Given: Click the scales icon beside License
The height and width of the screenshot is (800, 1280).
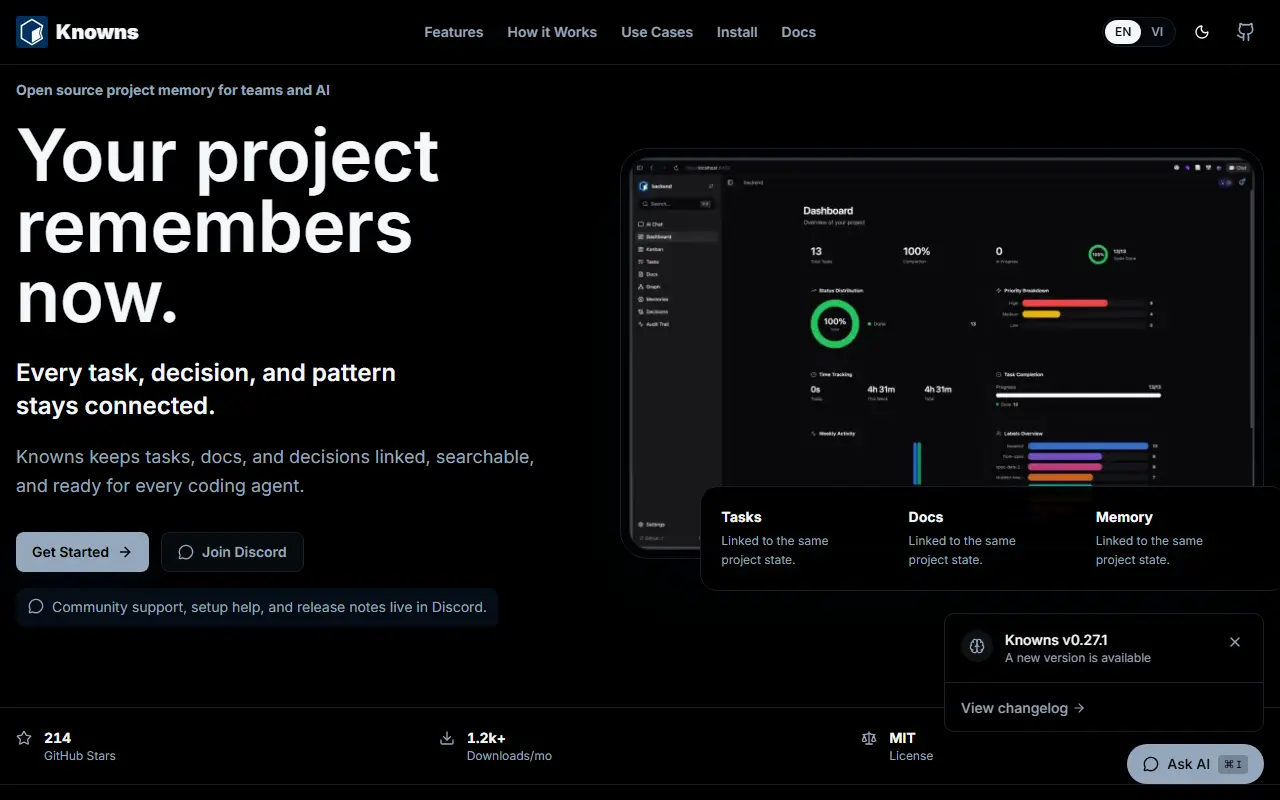Looking at the screenshot, I should pyautogui.click(x=869, y=738).
